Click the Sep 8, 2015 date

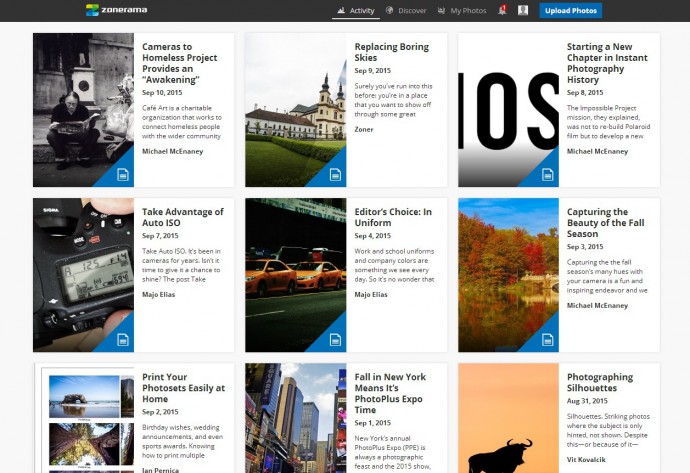[x=585, y=92]
